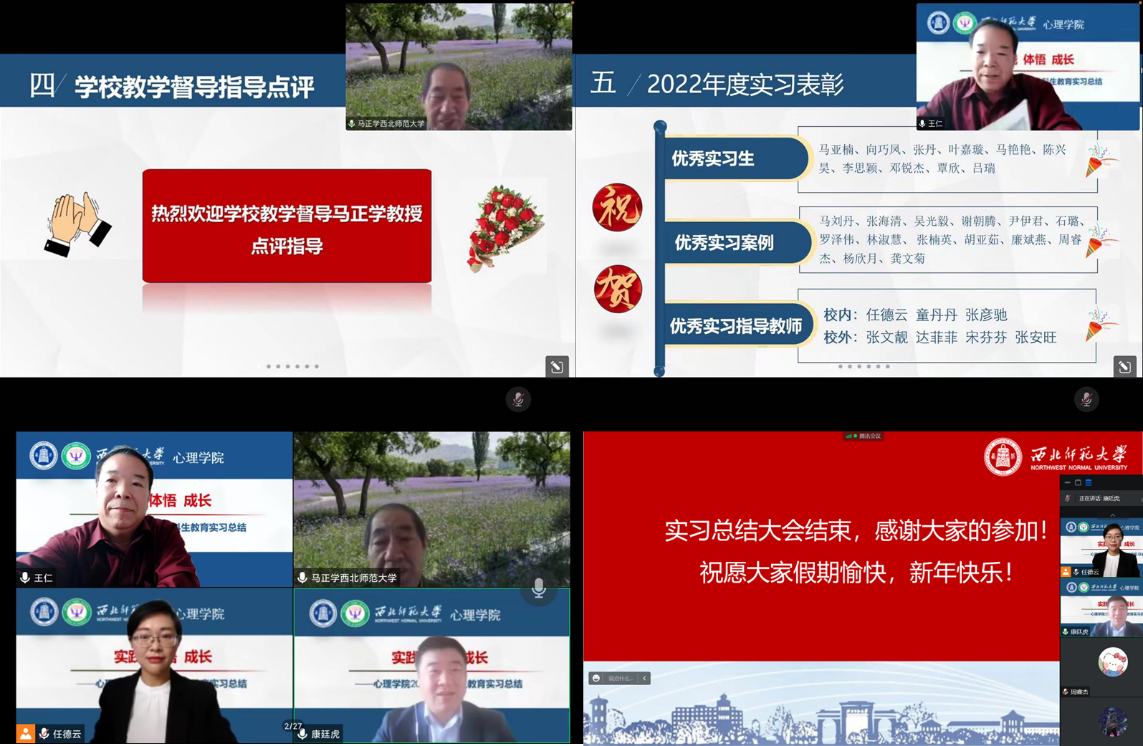
Task: Collapse the chat bar with the left arrow
Action: (645, 678)
